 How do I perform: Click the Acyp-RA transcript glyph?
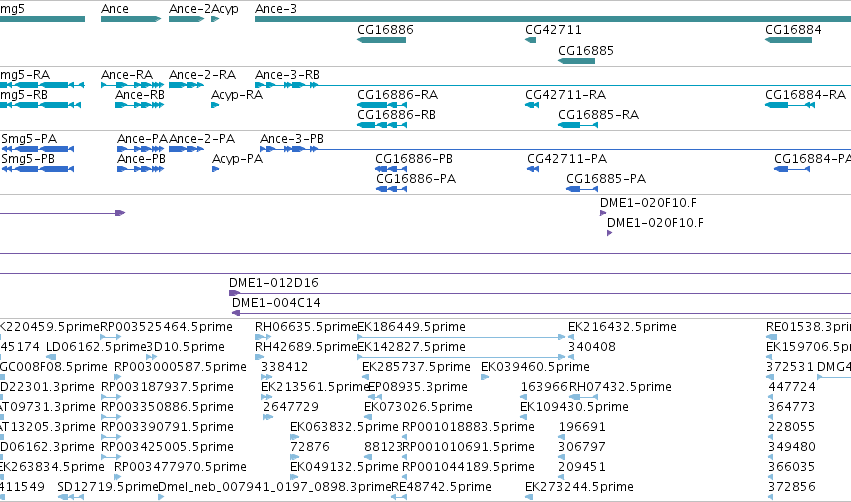pyautogui.click(x=215, y=105)
